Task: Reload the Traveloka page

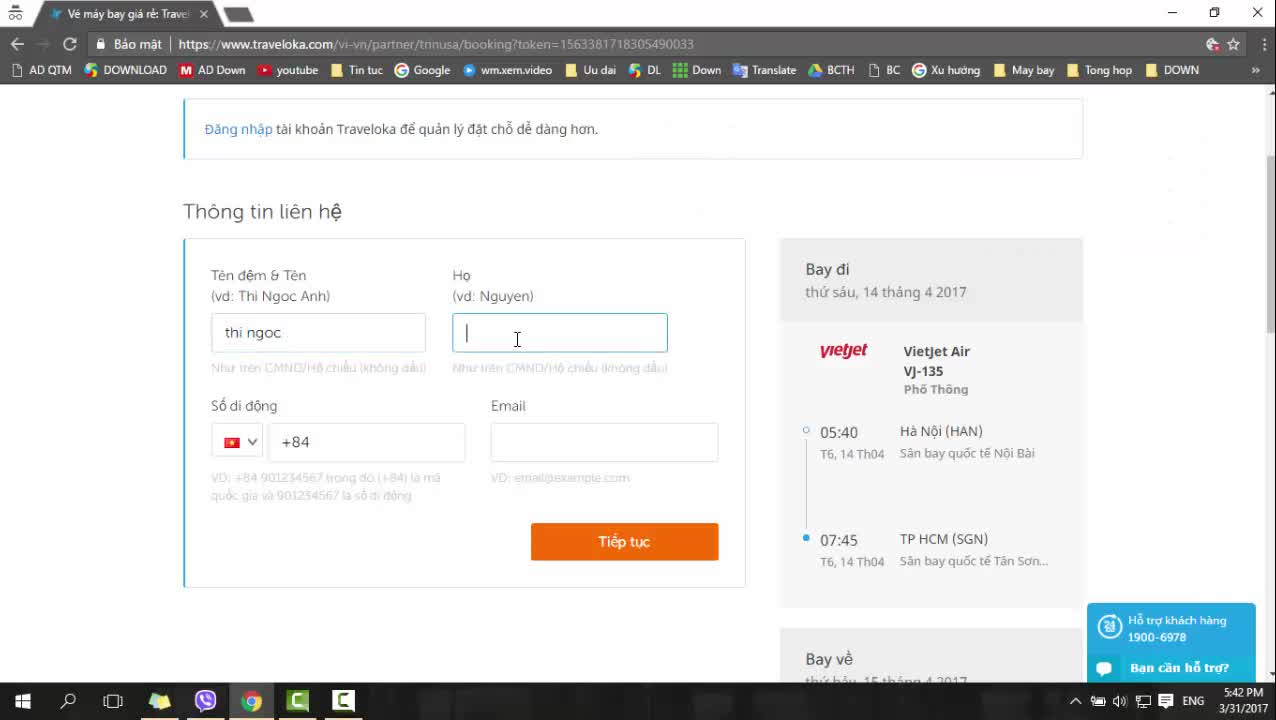Action: (70, 44)
